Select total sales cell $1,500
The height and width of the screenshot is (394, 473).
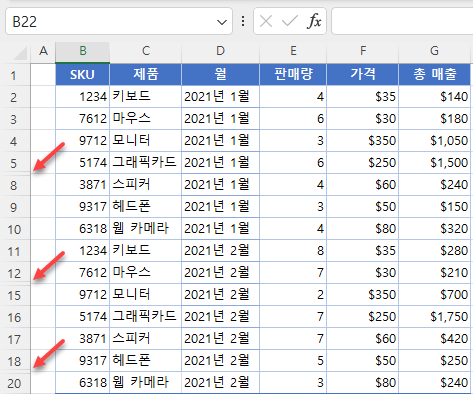pos(434,163)
